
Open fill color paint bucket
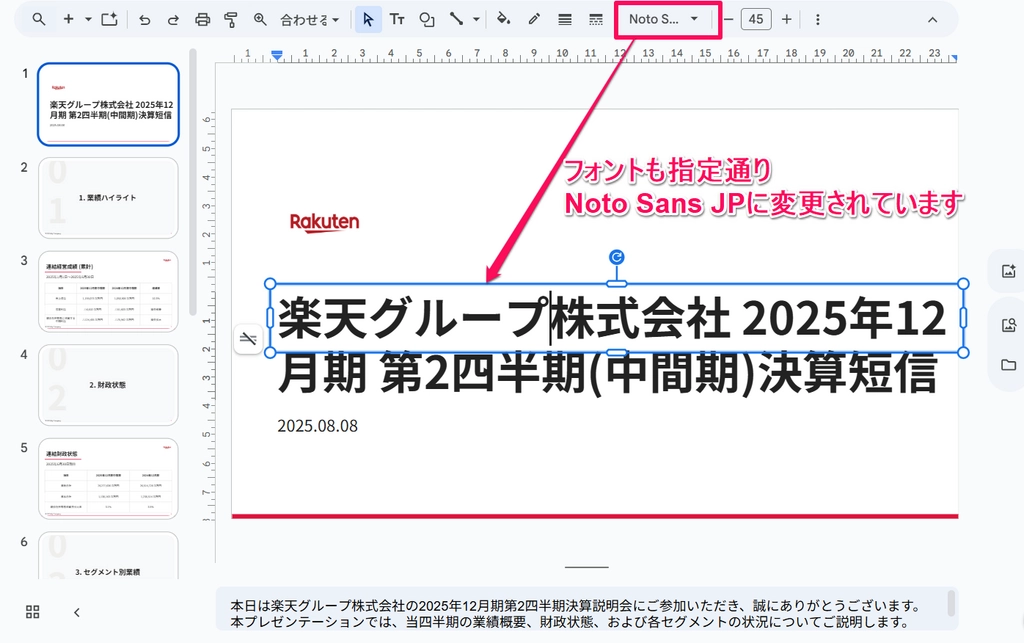point(503,20)
